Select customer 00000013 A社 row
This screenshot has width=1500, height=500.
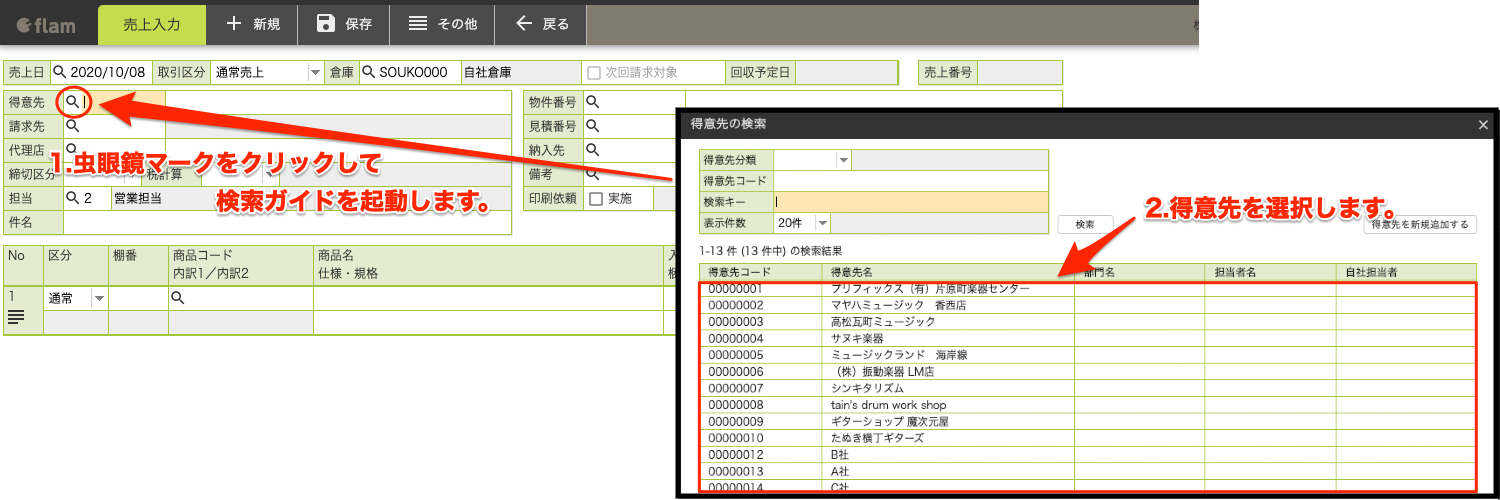[x=1088, y=471]
